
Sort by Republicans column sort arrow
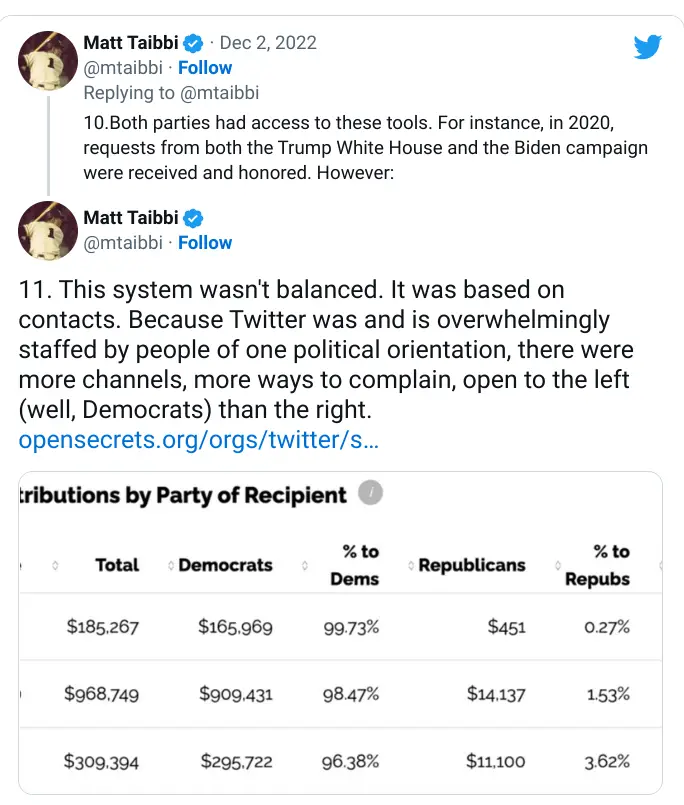pyautogui.click(x=411, y=565)
